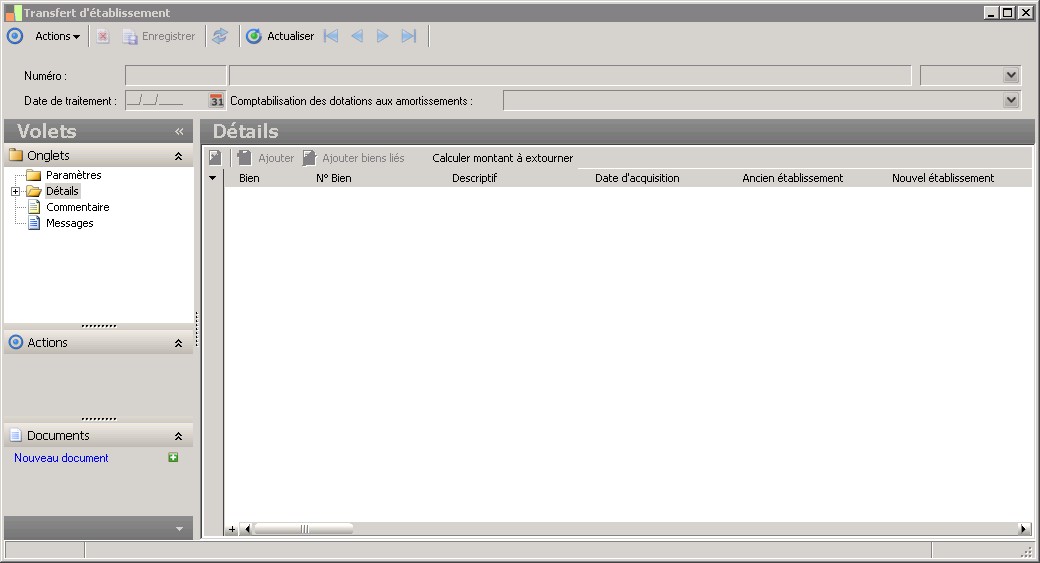Collapse the Documents section

point(178,436)
